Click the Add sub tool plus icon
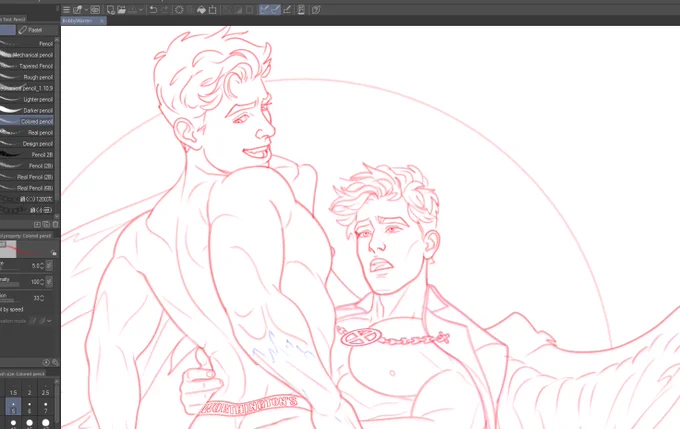680x429 pixels. pos(37,224)
